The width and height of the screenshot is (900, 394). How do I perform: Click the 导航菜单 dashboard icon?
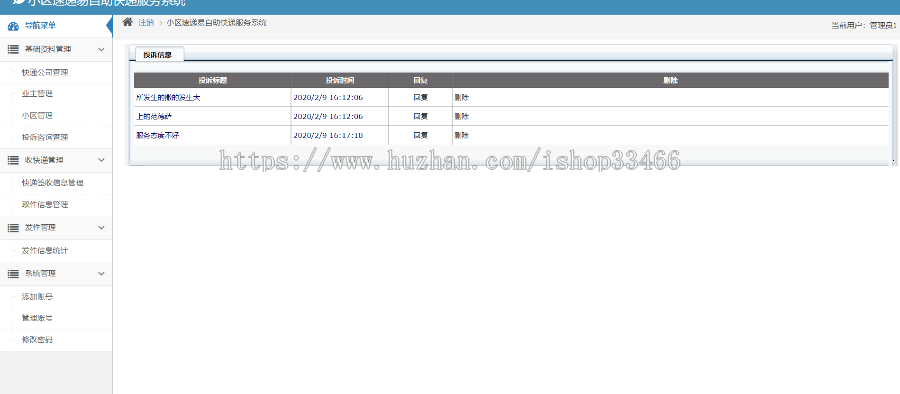pyautogui.click(x=13, y=26)
